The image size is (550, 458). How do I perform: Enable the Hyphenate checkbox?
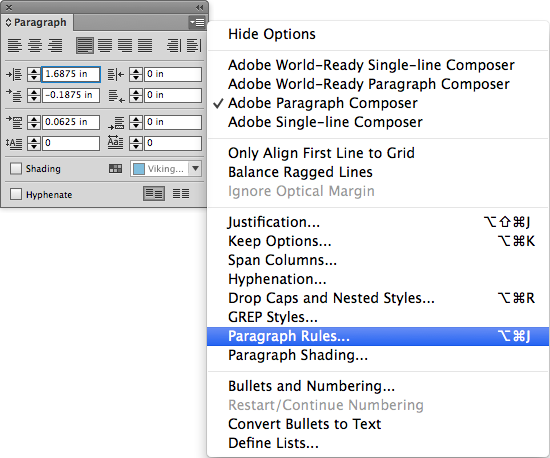(16, 194)
